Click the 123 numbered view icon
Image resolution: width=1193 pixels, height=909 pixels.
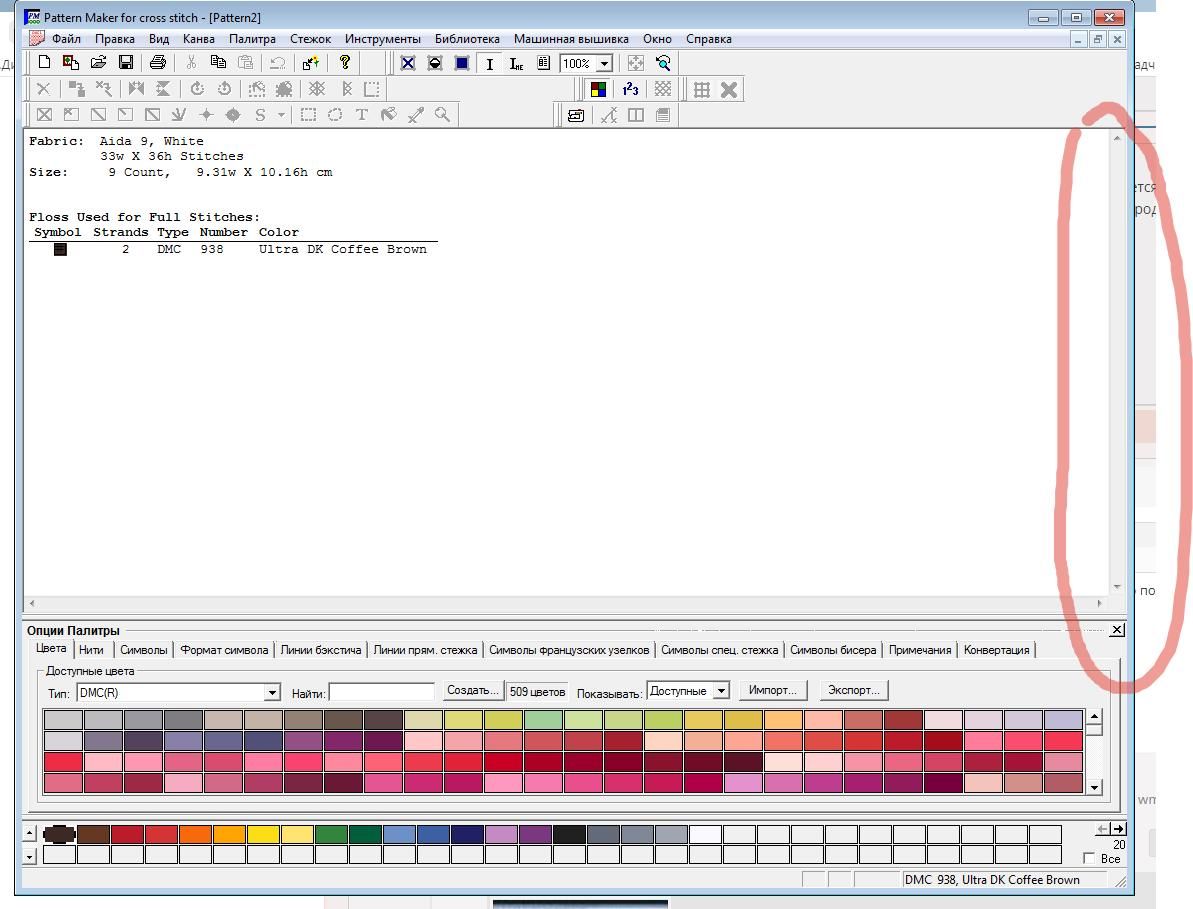click(630, 89)
